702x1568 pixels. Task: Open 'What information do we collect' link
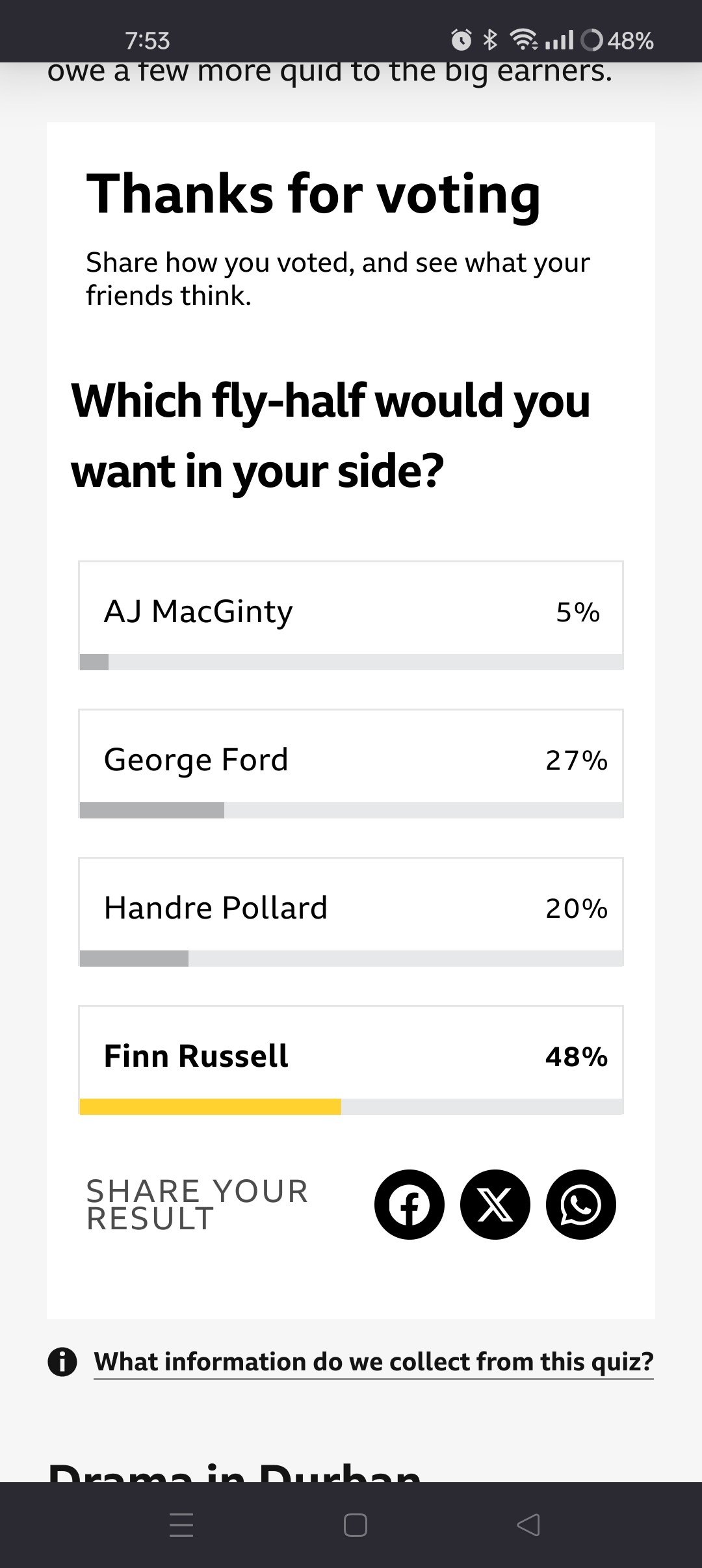[x=374, y=1361]
